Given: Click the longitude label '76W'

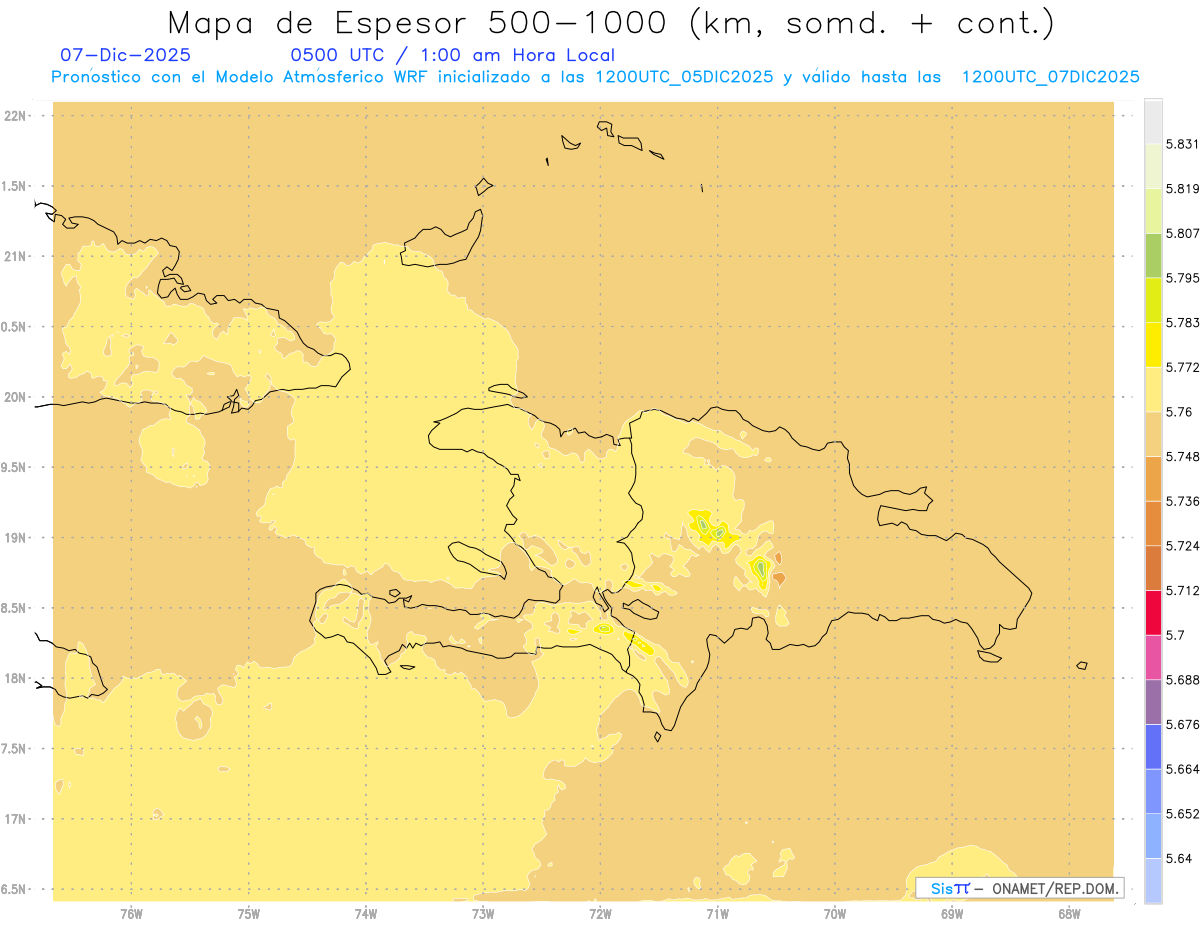Looking at the screenshot, I should coord(131,914).
